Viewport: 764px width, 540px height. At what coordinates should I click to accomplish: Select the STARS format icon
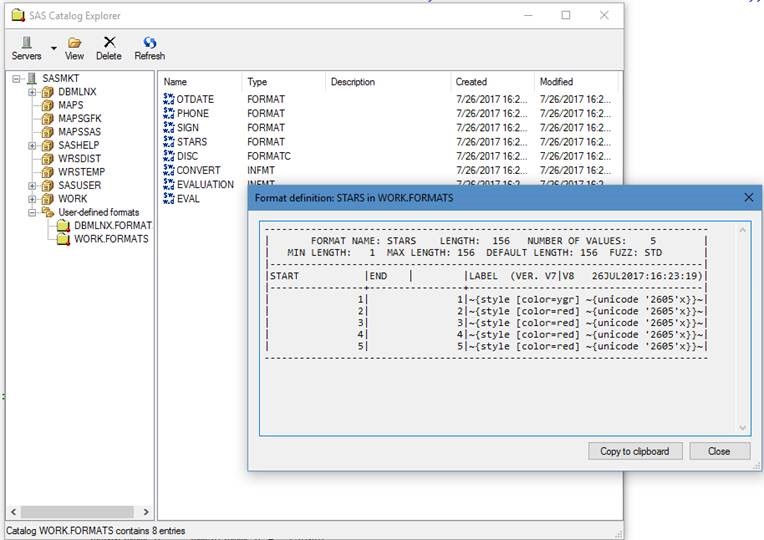point(169,142)
